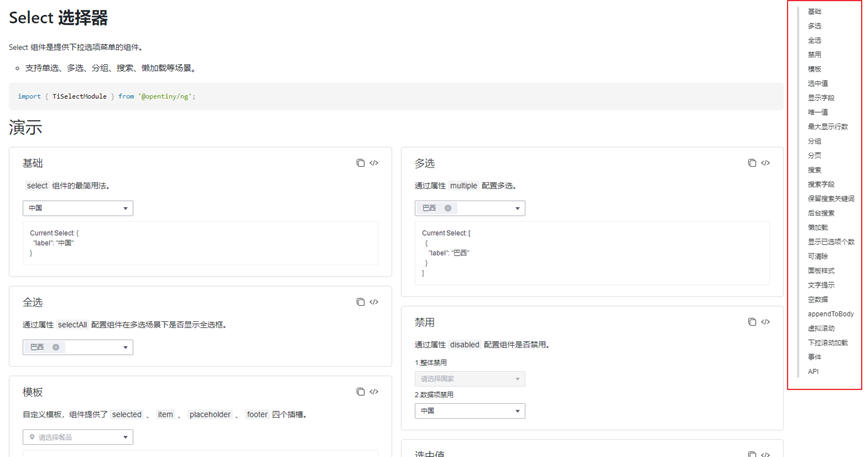Jump to 文字提示 section
Viewport: 865px width, 457px height.
pyautogui.click(x=821, y=285)
